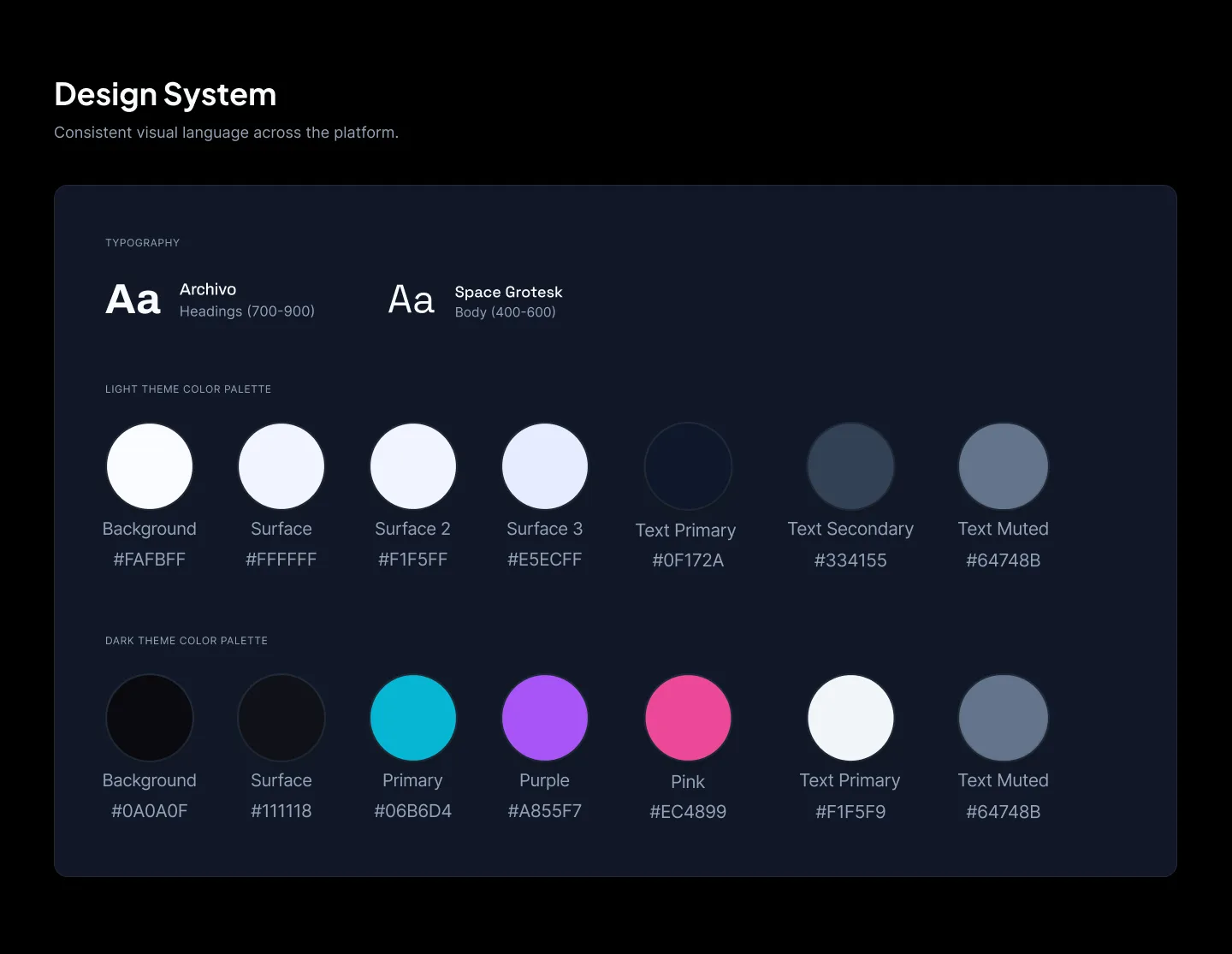Click the '#E5ECFF' hex code
The height and width of the screenshot is (954, 1232).
(545, 560)
